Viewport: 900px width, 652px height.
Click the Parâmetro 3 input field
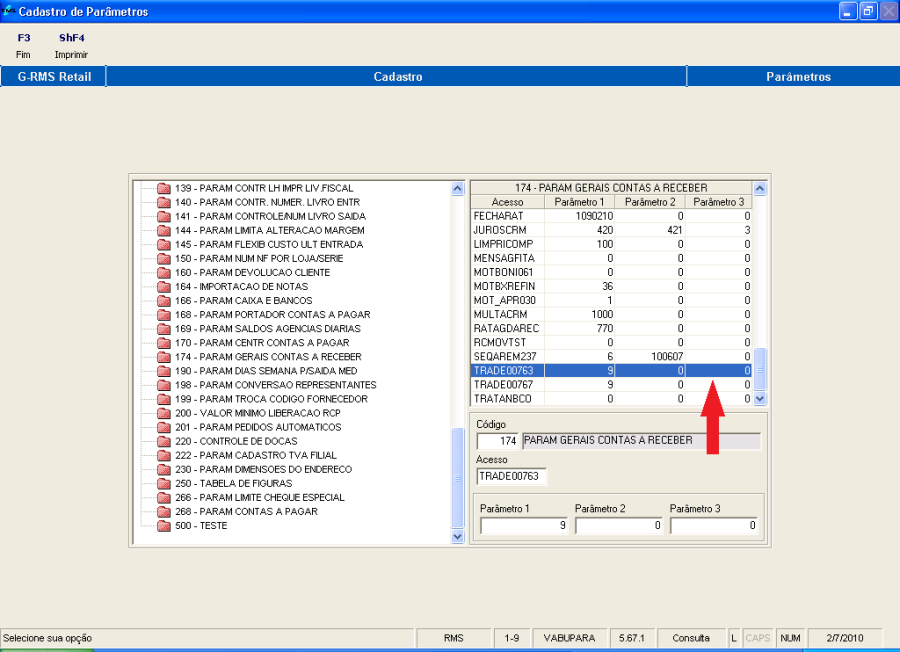713,525
